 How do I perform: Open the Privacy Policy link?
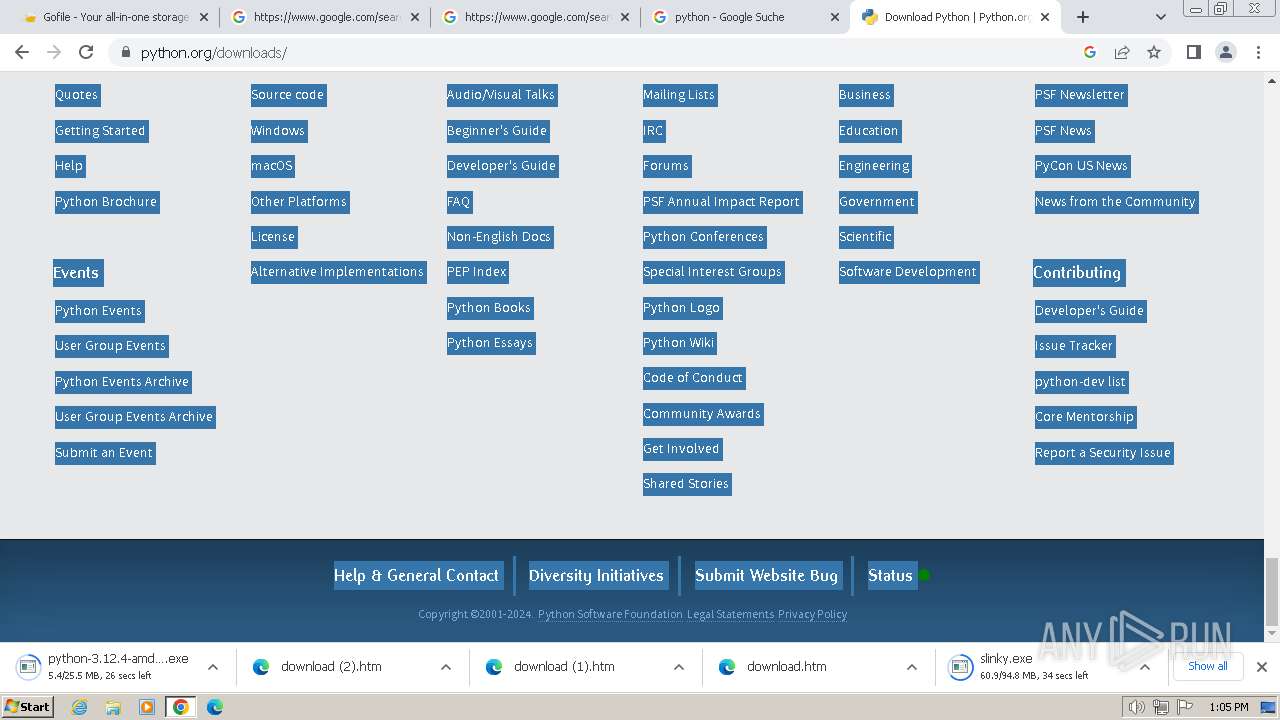tap(812, 614)
